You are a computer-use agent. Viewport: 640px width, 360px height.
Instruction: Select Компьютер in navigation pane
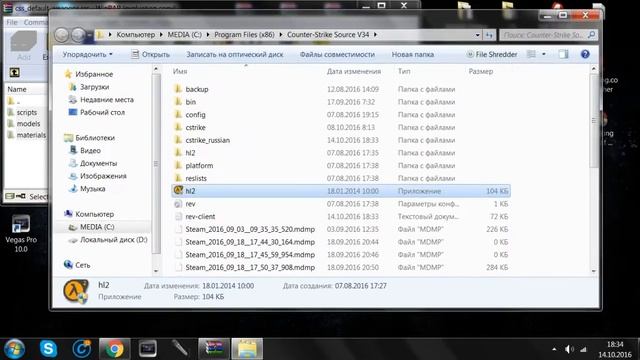click(94, 214)
